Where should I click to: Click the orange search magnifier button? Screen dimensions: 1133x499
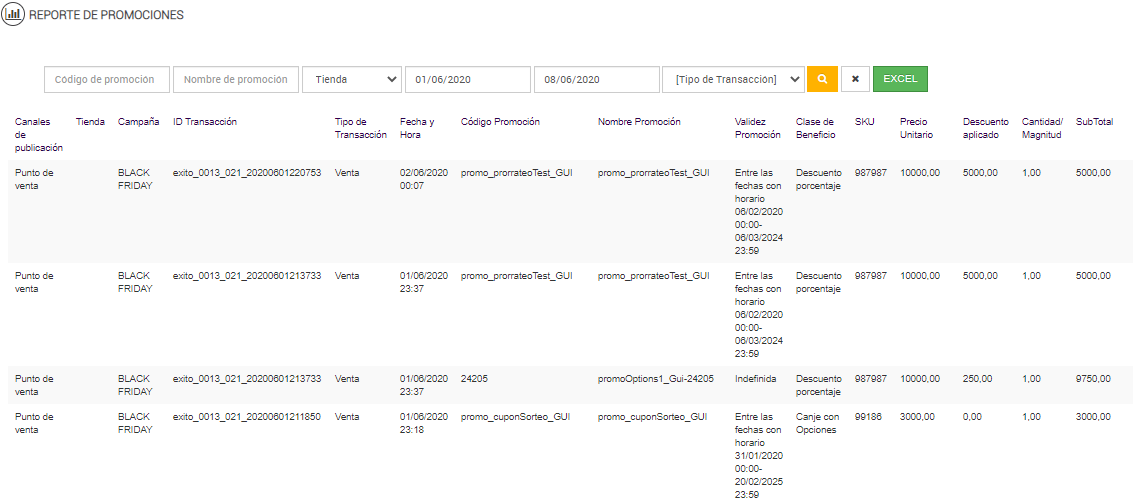[x=822, y=79]
